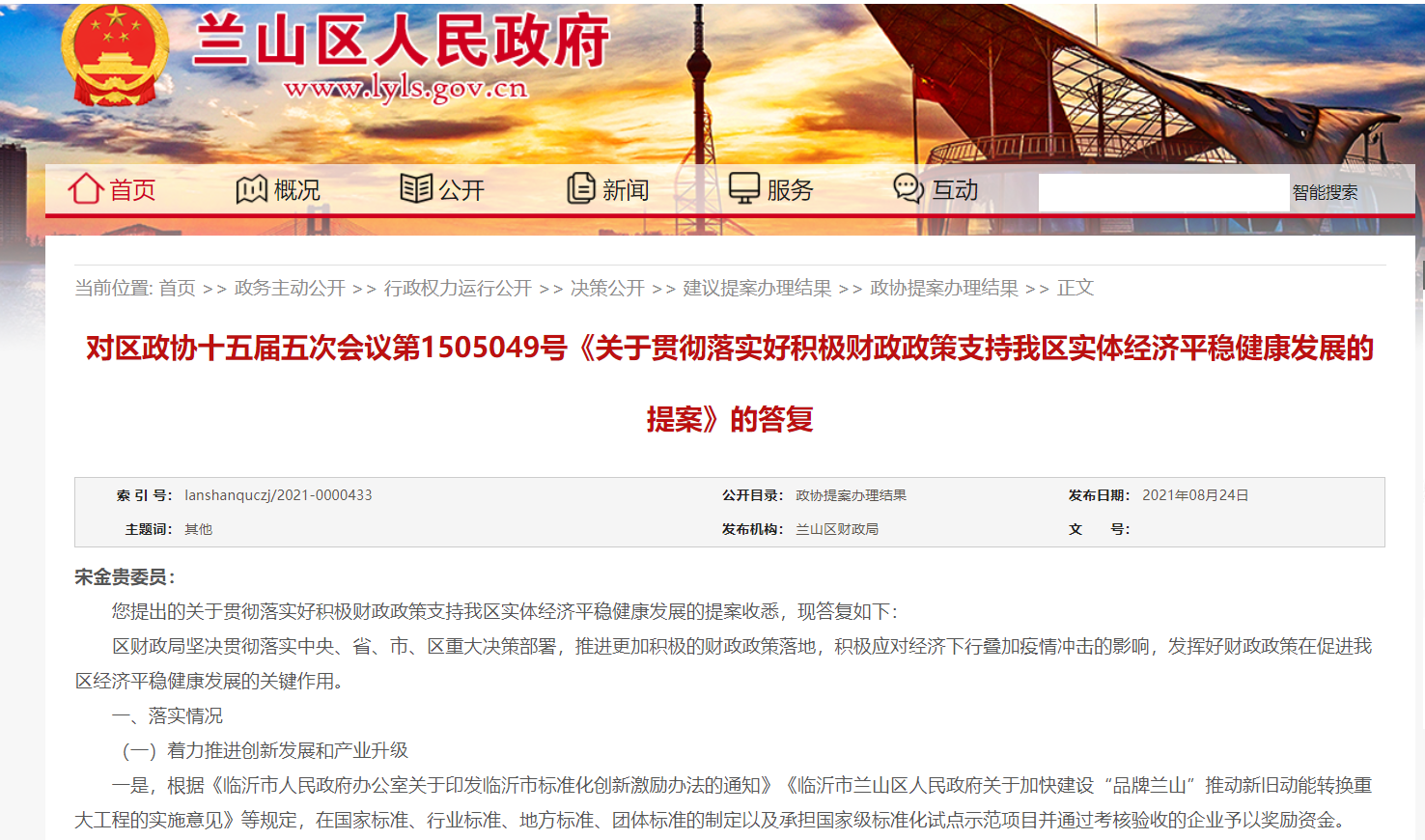This screenshot has width=1425, height=840.
Task: Go to 首页 in the breadcrumb
Action: [177, 288]
